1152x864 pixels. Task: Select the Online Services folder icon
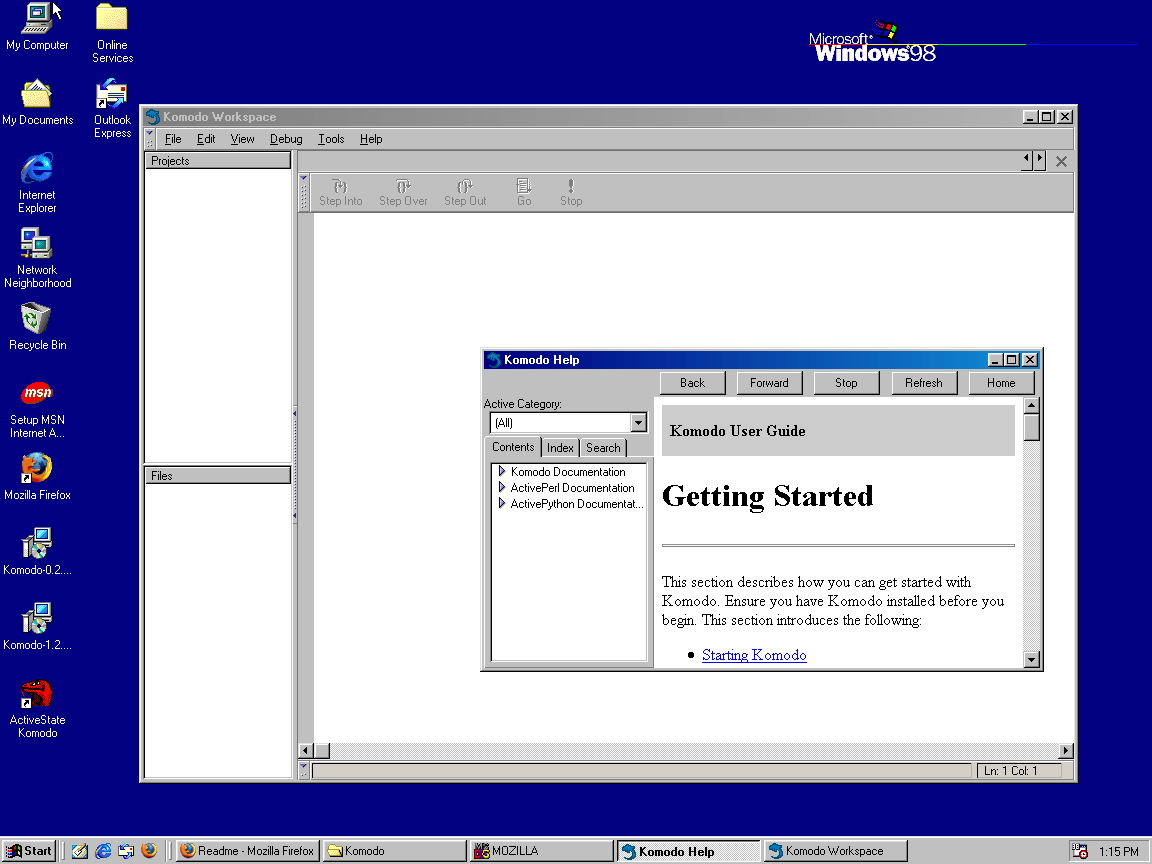pyautogui.click(x=112, y=33)
